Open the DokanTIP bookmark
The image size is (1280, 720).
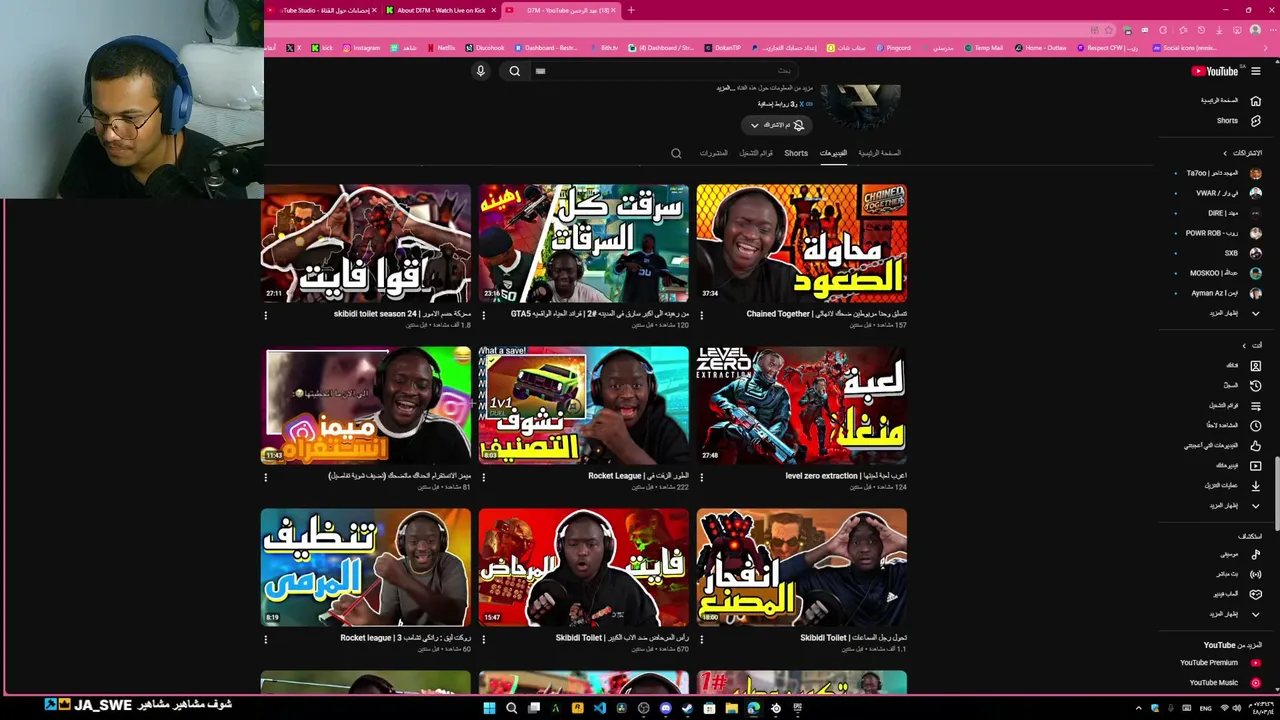722,48
